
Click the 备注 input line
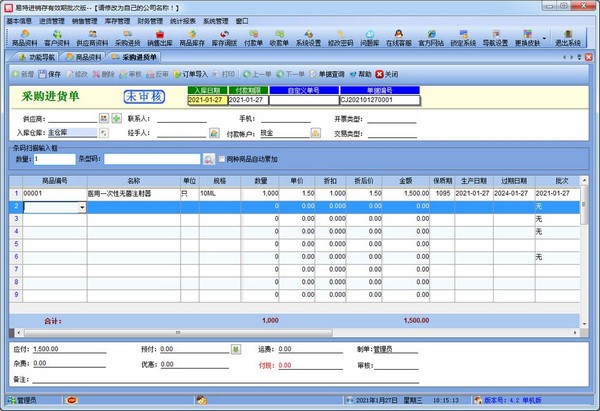click(x=226, y=379)
